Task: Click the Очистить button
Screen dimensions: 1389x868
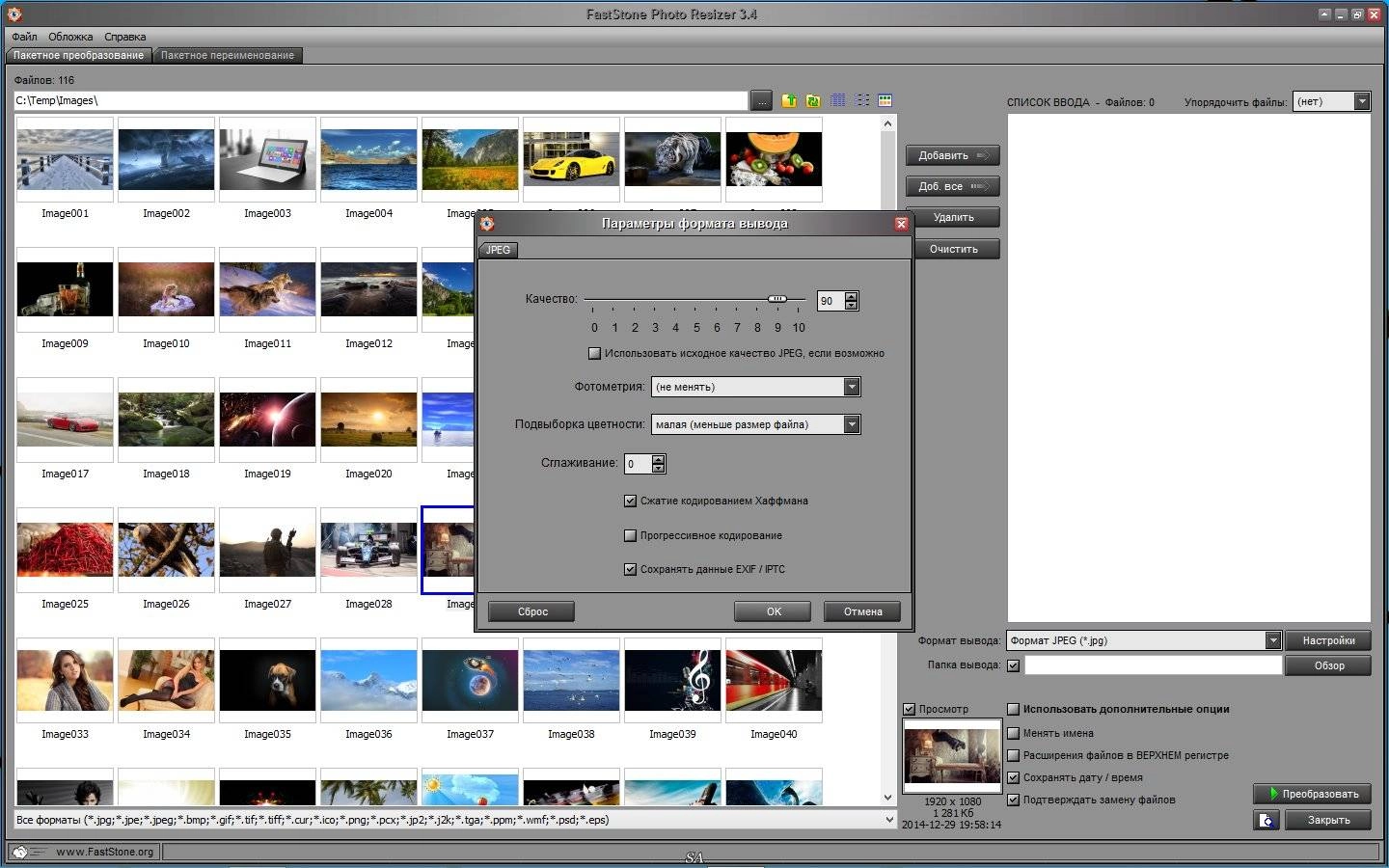Action: (952, 249)
